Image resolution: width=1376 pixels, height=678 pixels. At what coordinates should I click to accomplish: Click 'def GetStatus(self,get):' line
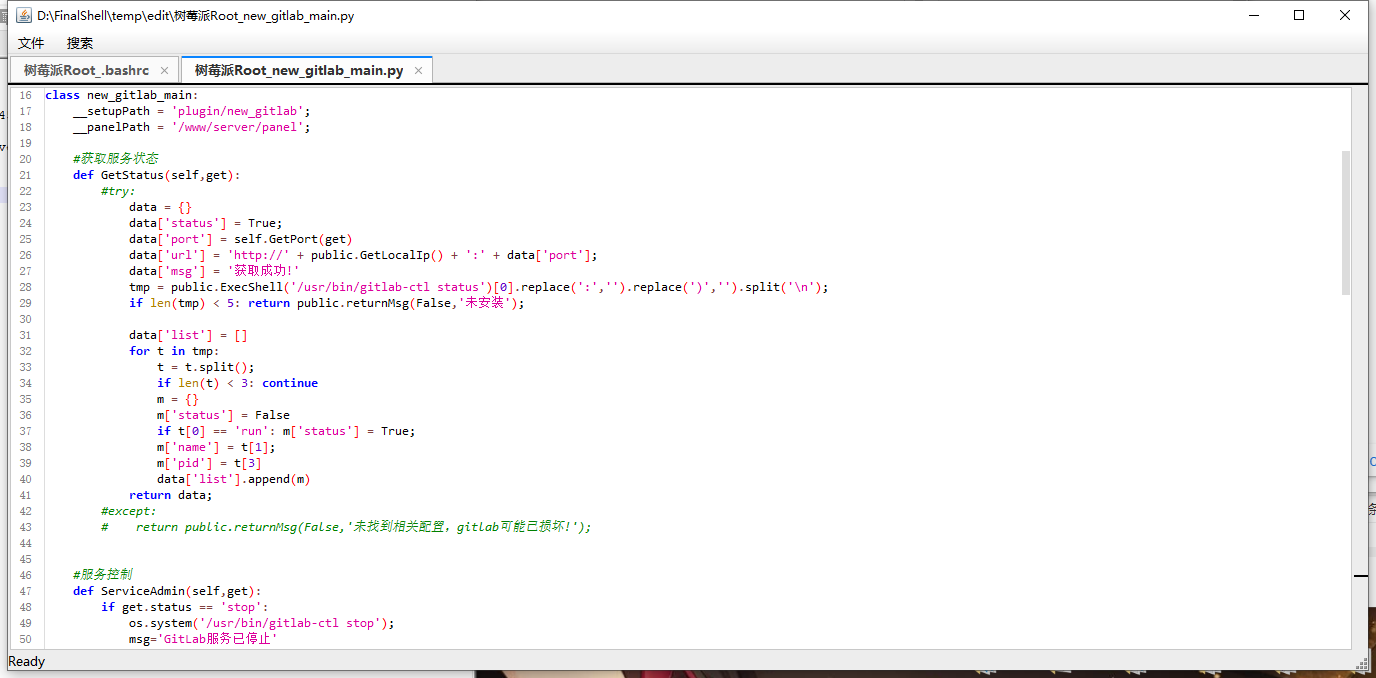[157, 175]
